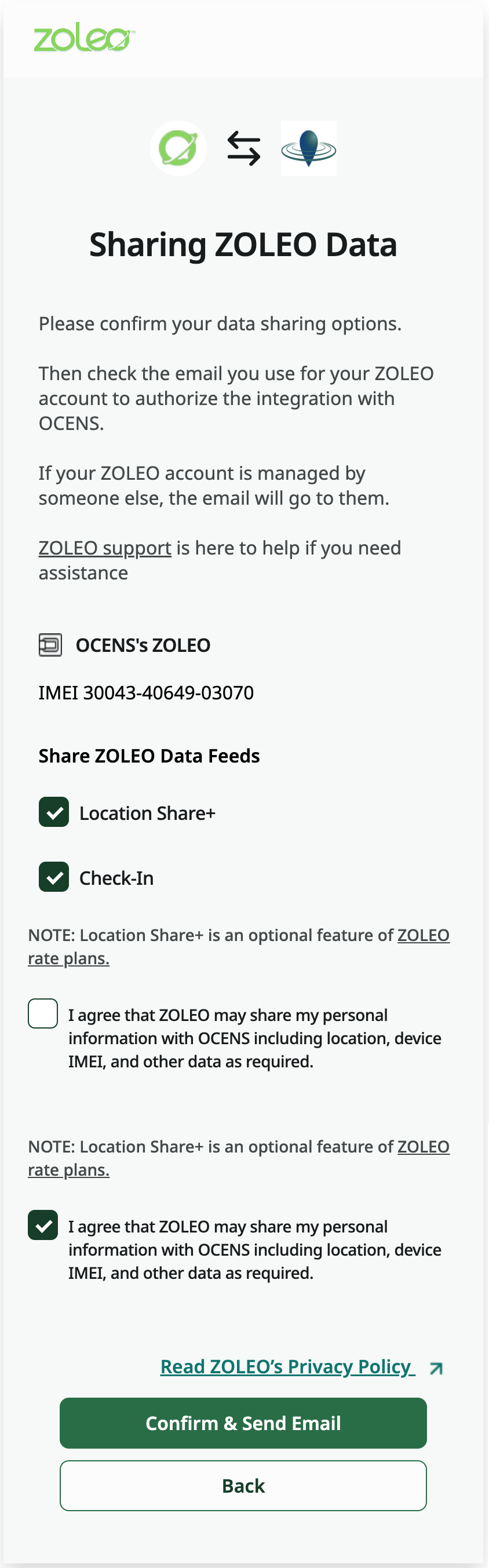
Task: Uncheck the second checked agreement checkbox
Action: (x=43, y=1225)
